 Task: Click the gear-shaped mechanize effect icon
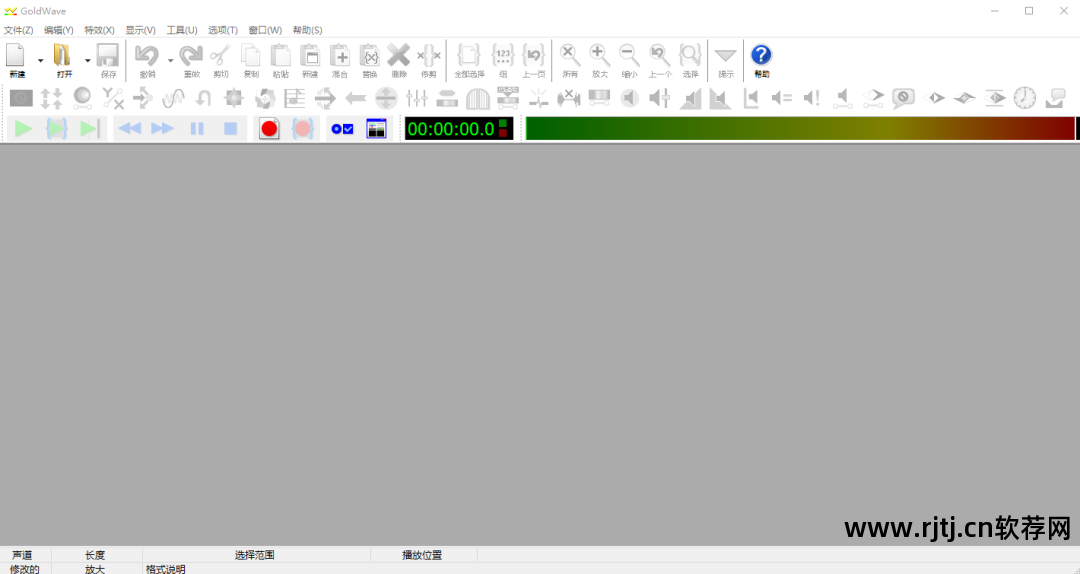(234, 98)
